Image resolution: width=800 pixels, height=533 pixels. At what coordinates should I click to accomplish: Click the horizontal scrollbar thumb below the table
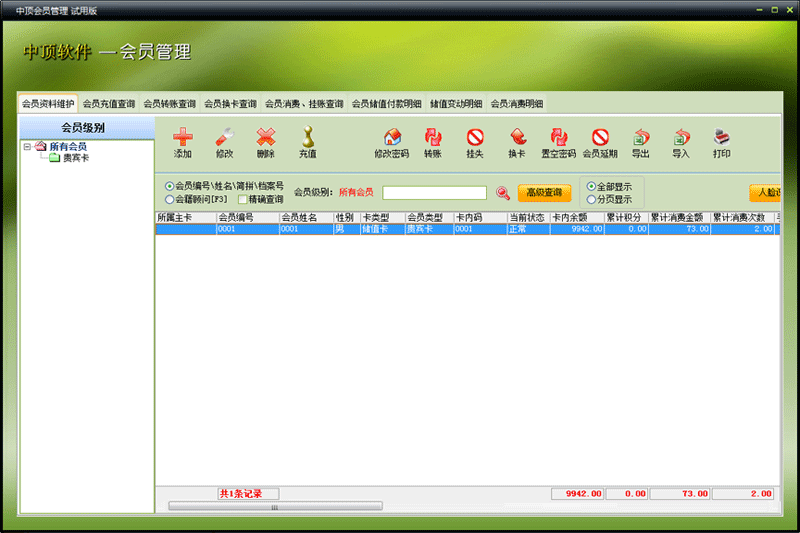coord(275,506)
